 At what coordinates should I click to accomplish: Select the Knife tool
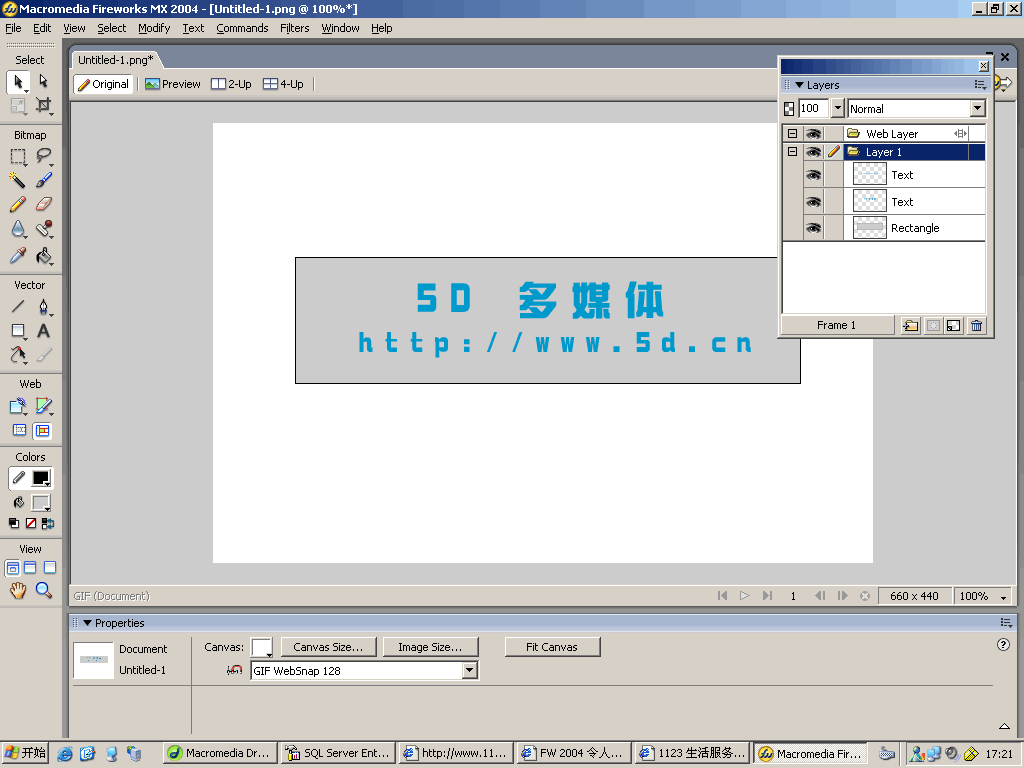pyautogui.click(x=43, y=355)
